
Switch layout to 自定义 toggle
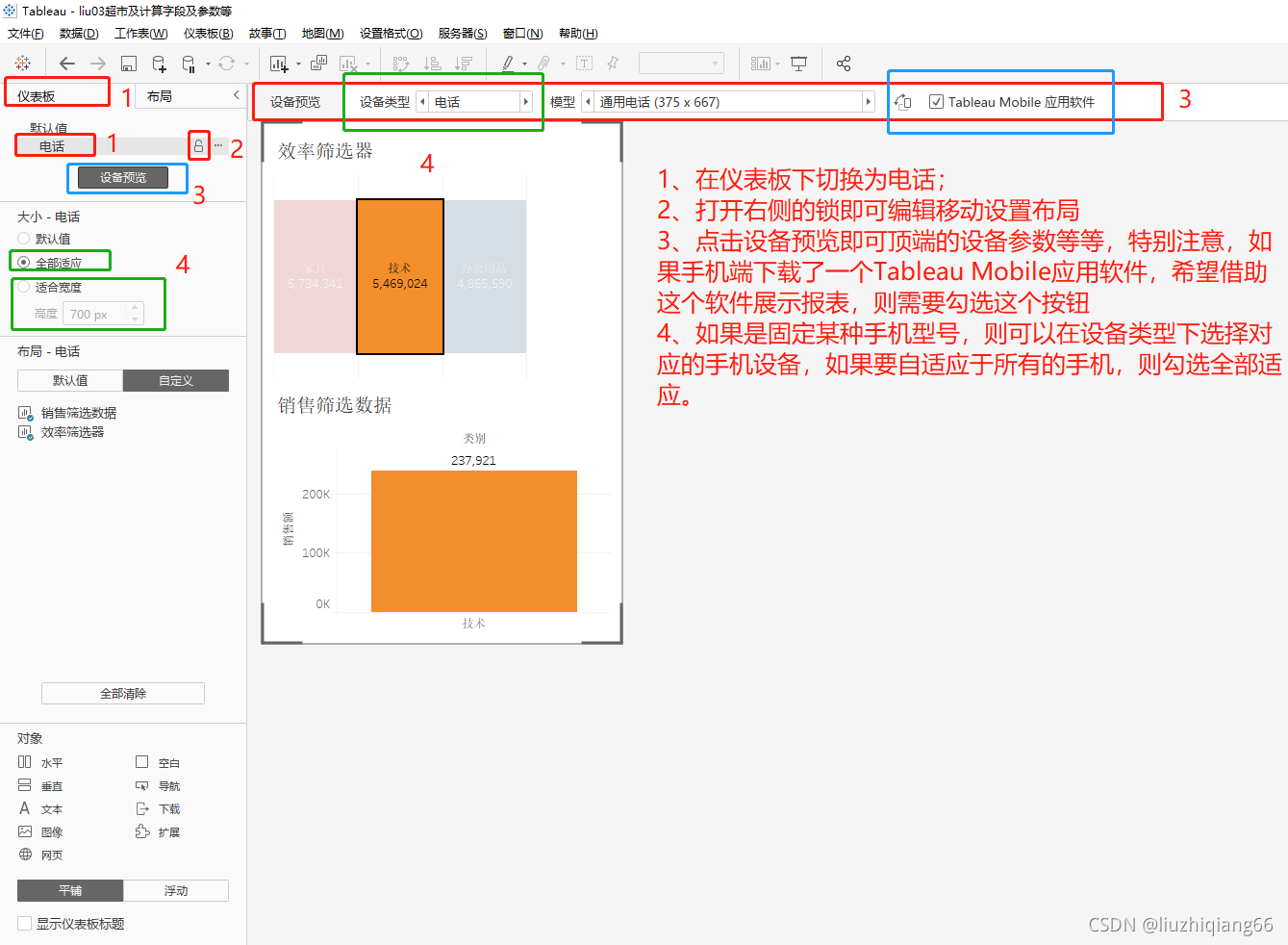(x=176, y=380)
